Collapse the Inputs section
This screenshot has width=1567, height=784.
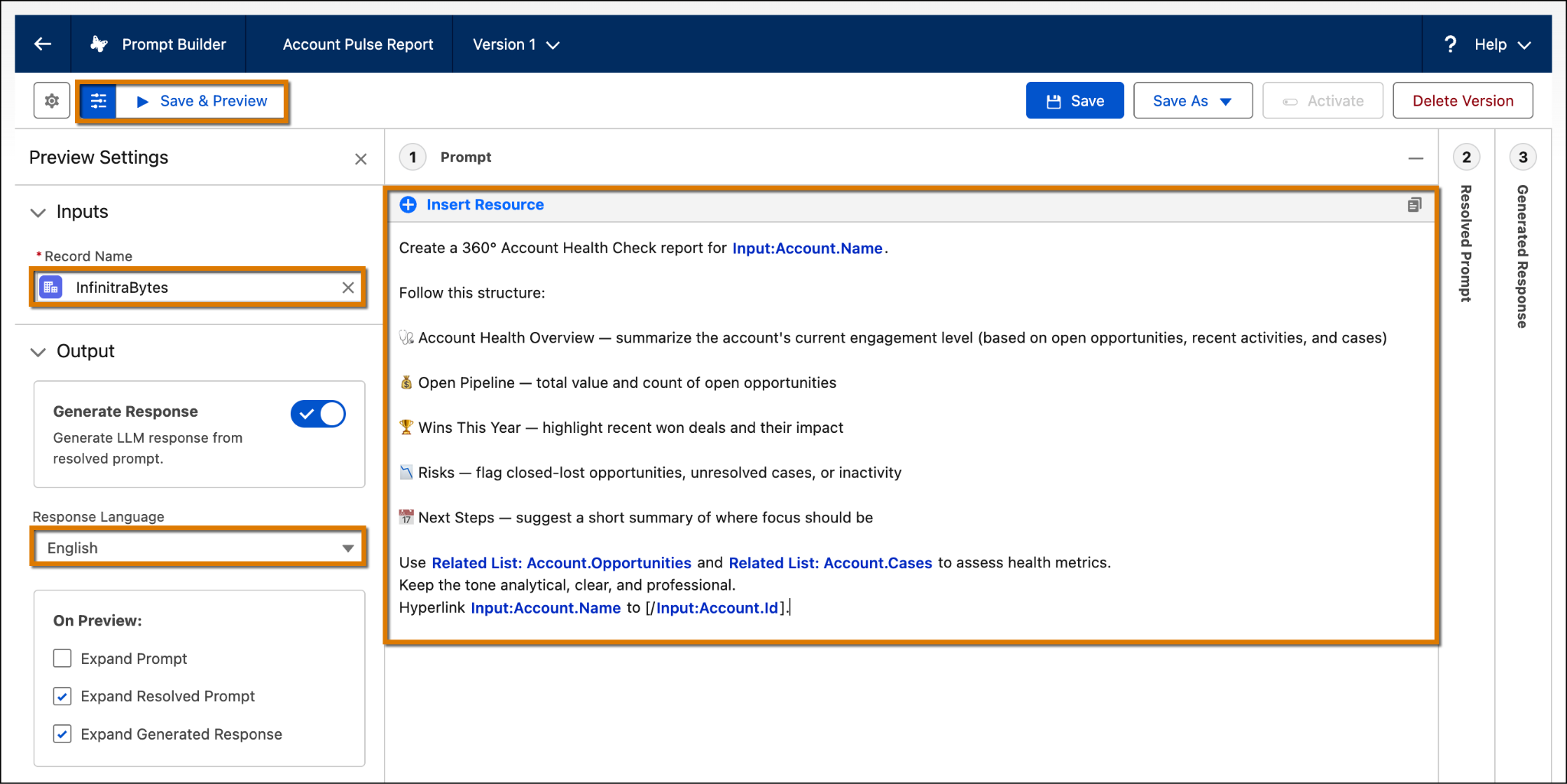[38, 213]
